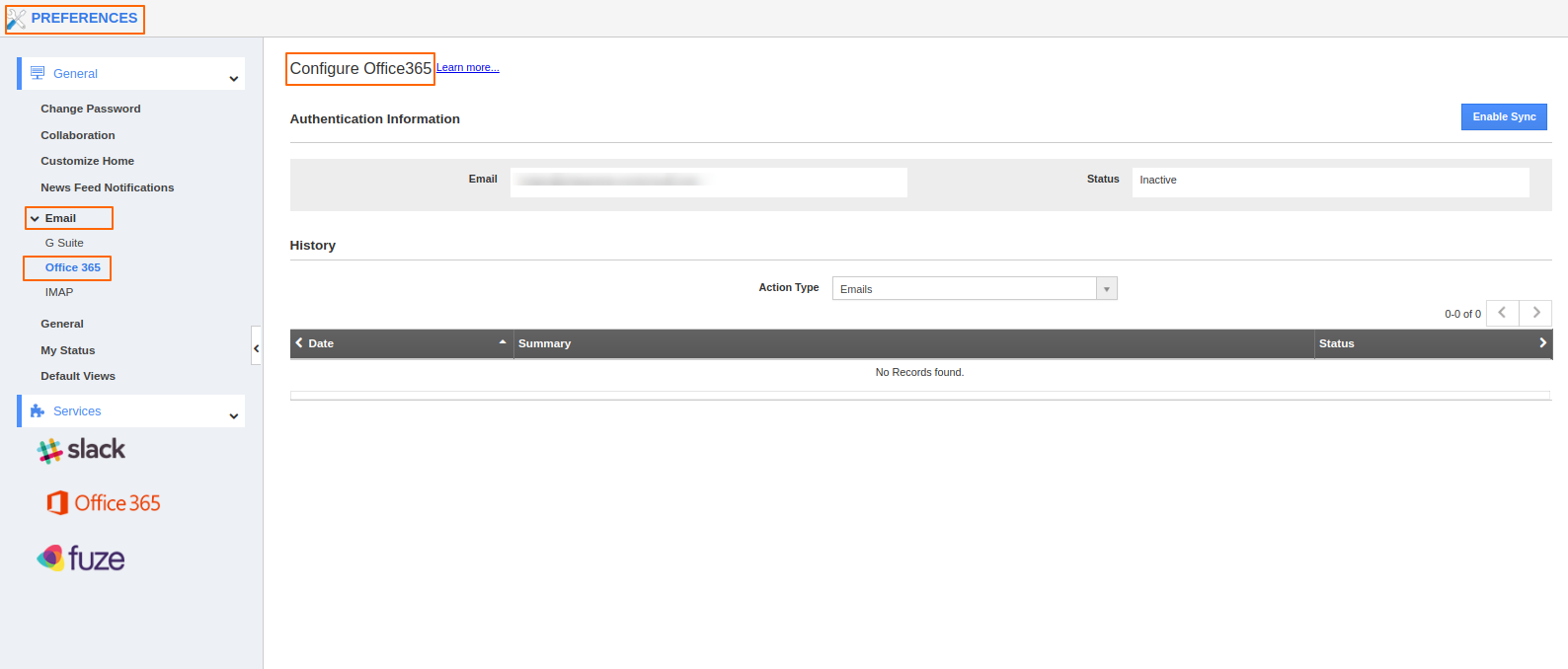Screen dimensions: 1568x669
Task: Click the Enable Sync button
Action: coord(1504,116)
